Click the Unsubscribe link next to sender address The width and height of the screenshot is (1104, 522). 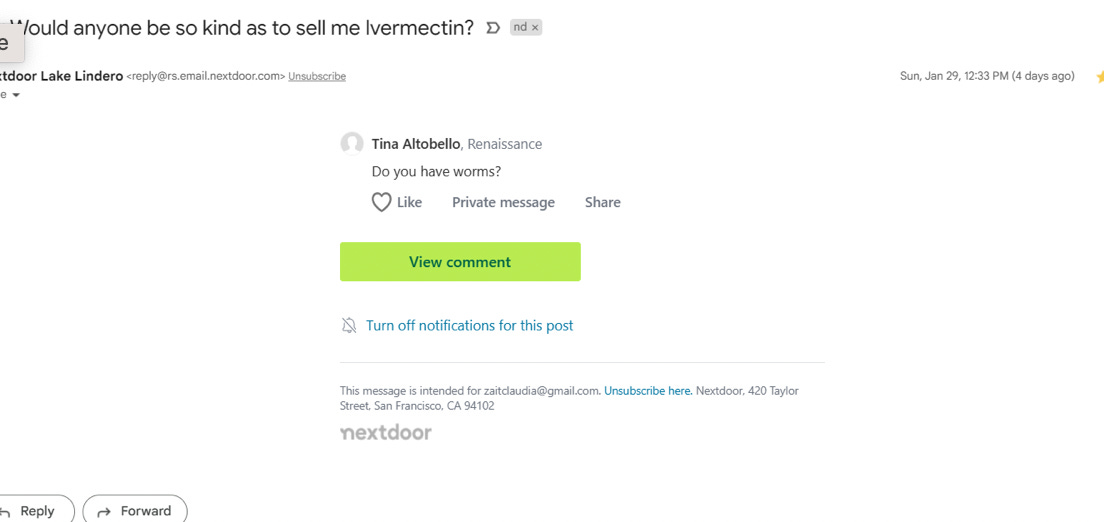click(317, 76)
